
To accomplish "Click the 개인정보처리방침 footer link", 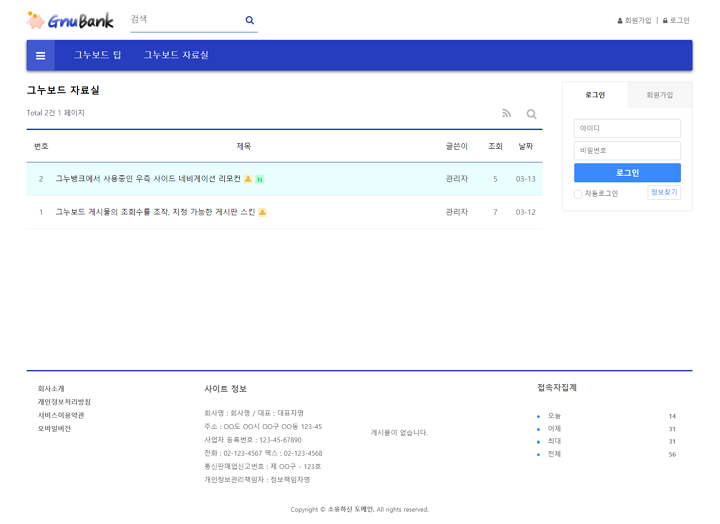I will (64, 402).
